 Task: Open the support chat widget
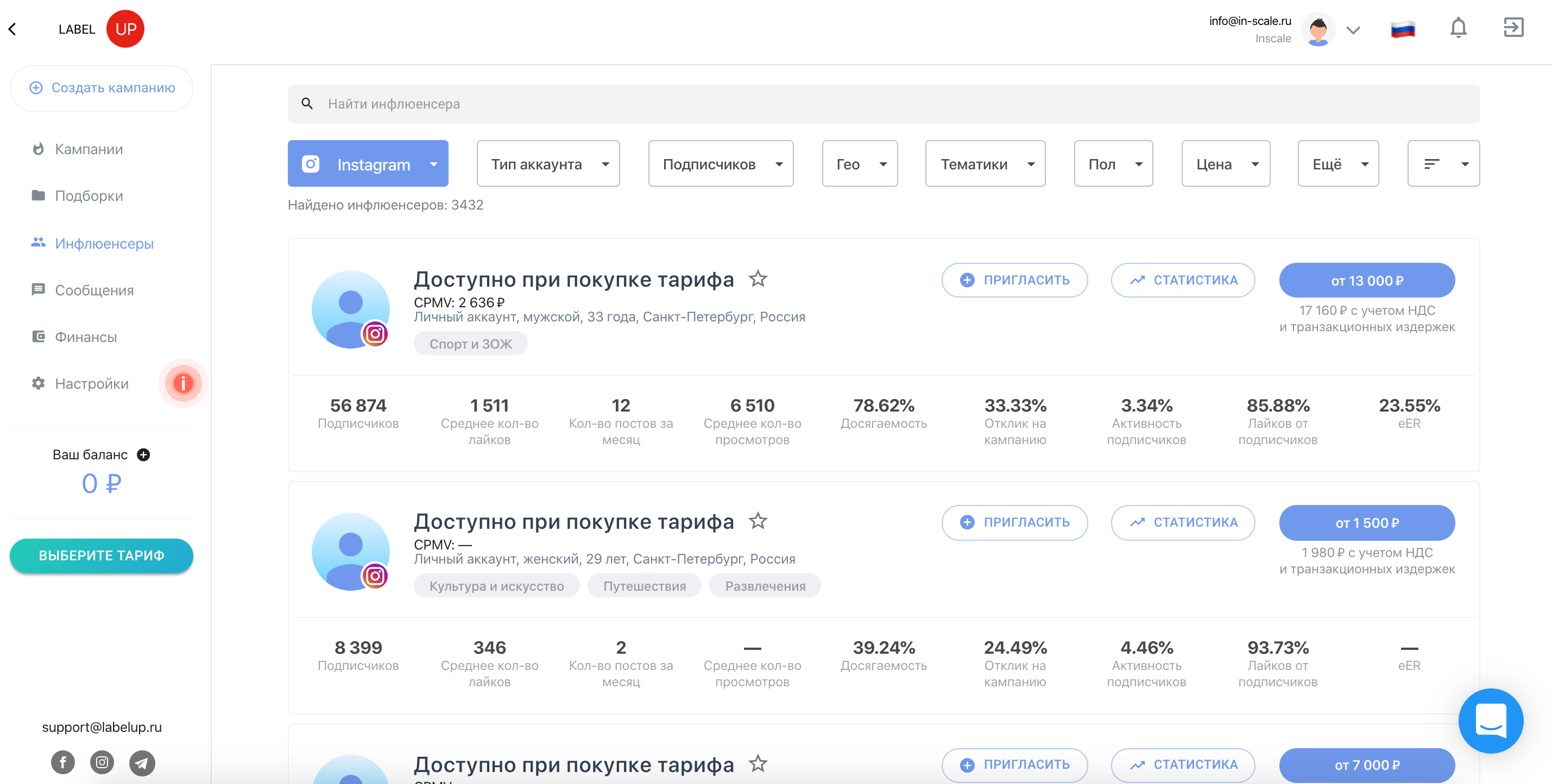tap(1491, 720)
